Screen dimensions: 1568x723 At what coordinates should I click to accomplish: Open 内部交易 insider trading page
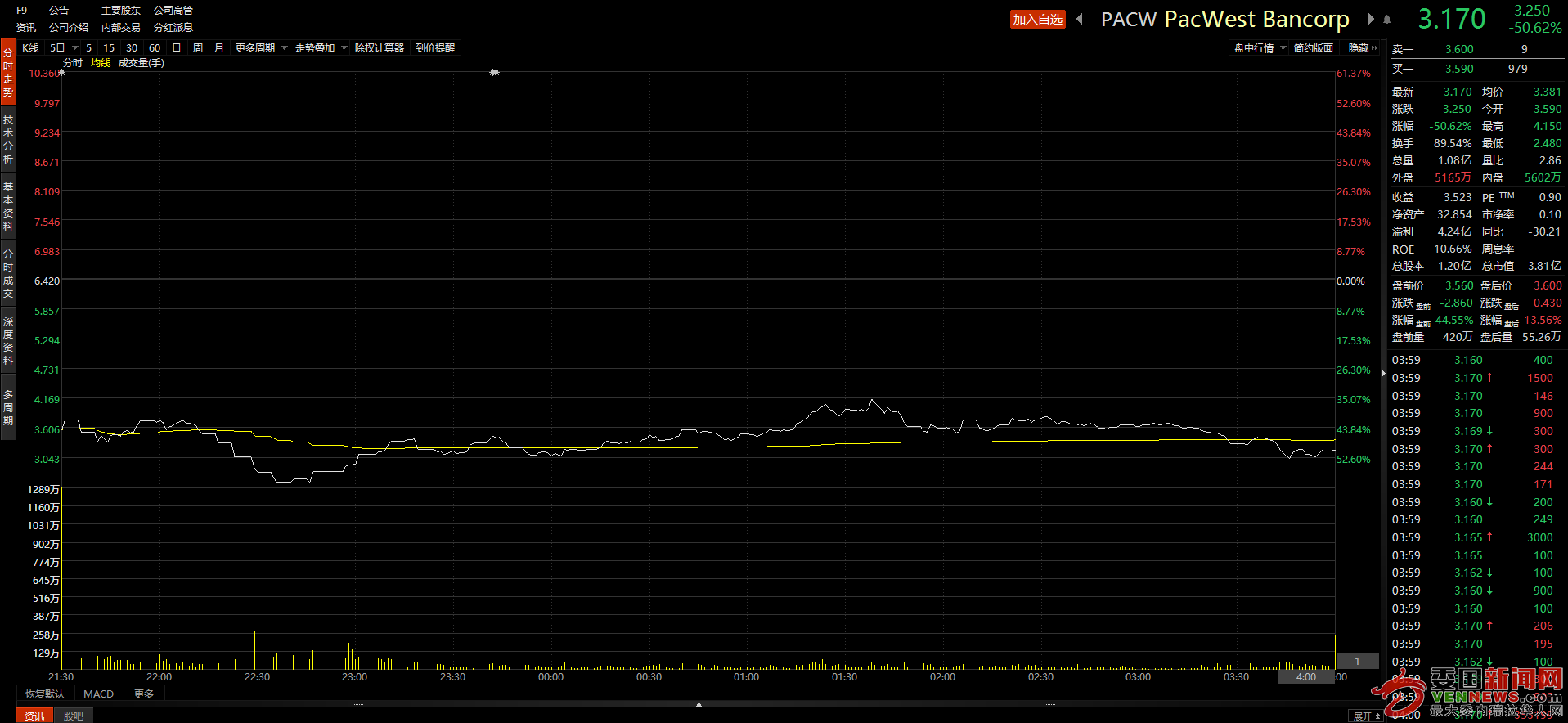[x=121, y=28]
